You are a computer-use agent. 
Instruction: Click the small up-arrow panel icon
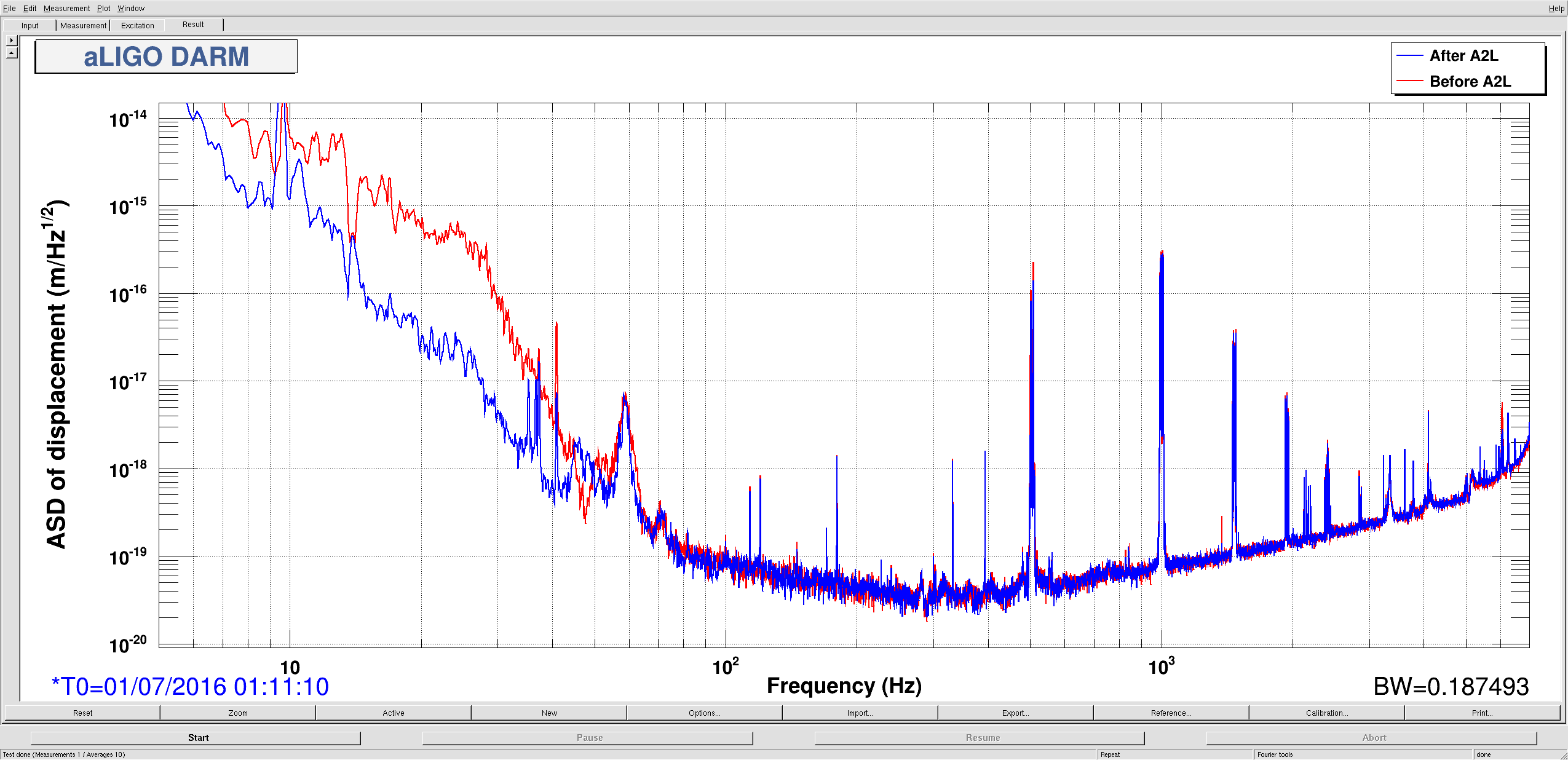coord(11,53)
